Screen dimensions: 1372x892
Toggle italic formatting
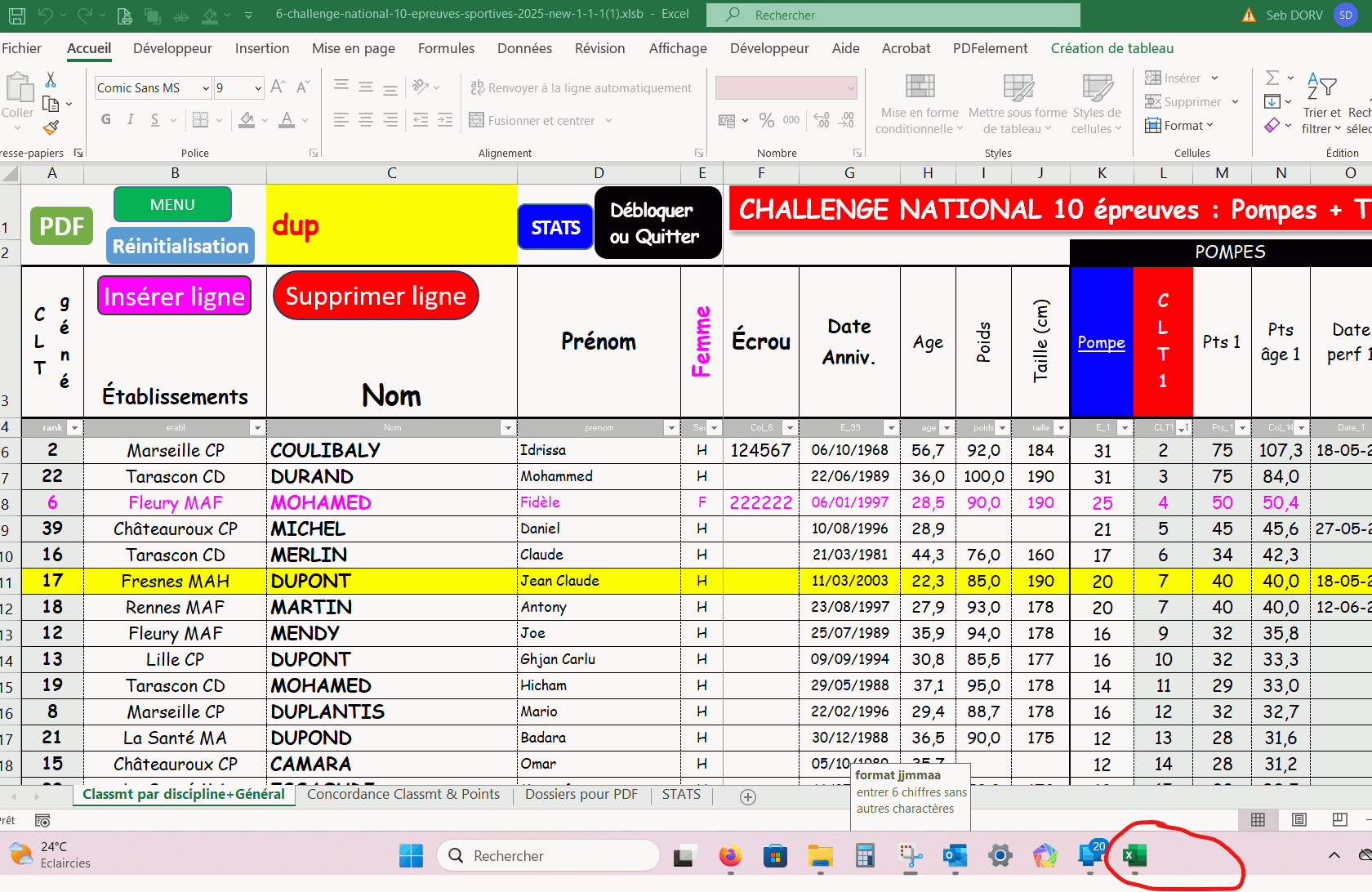[131, 120]
